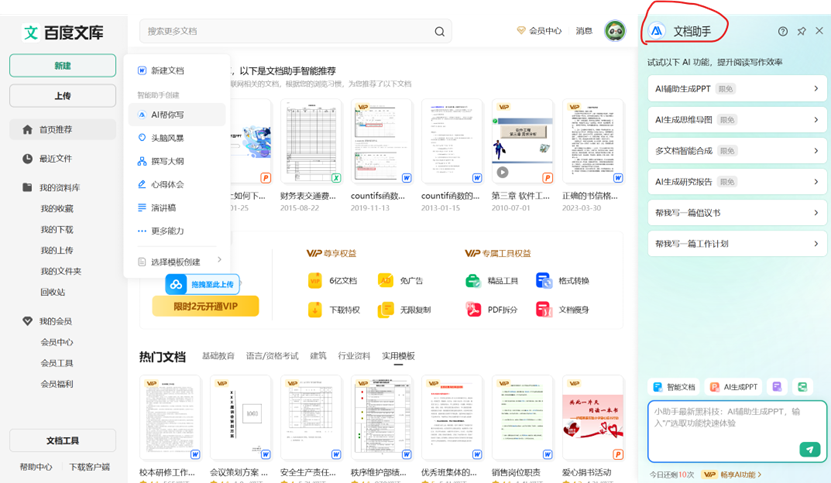Click the 文档工具 button
Image resolution: width=831 pixels, height=483 pixels.
point(62,441)
